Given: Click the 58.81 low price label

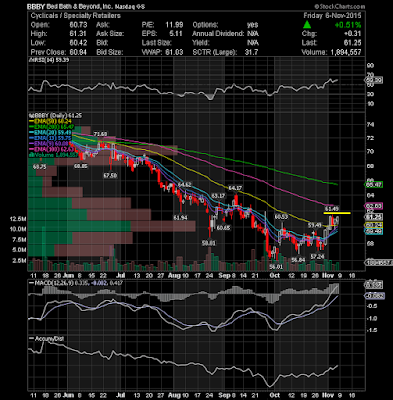Looking at the screenshot, I should (209, 243).
